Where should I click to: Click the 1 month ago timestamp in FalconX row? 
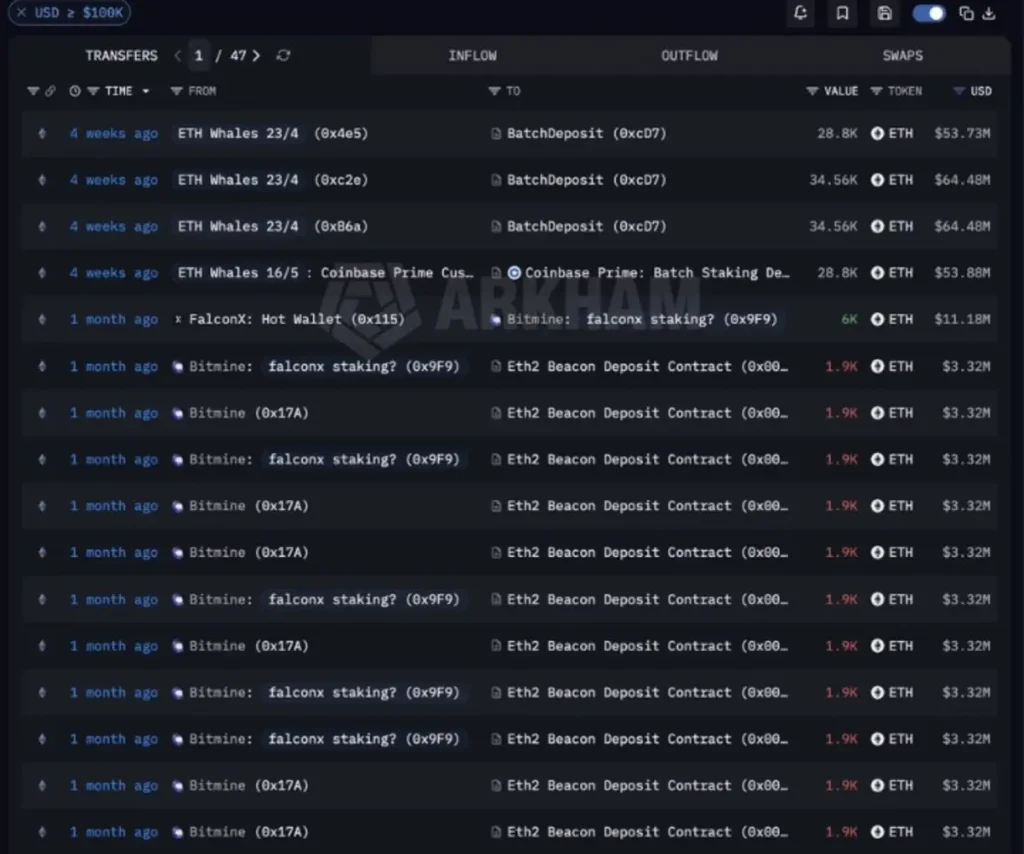click(114, 319)
